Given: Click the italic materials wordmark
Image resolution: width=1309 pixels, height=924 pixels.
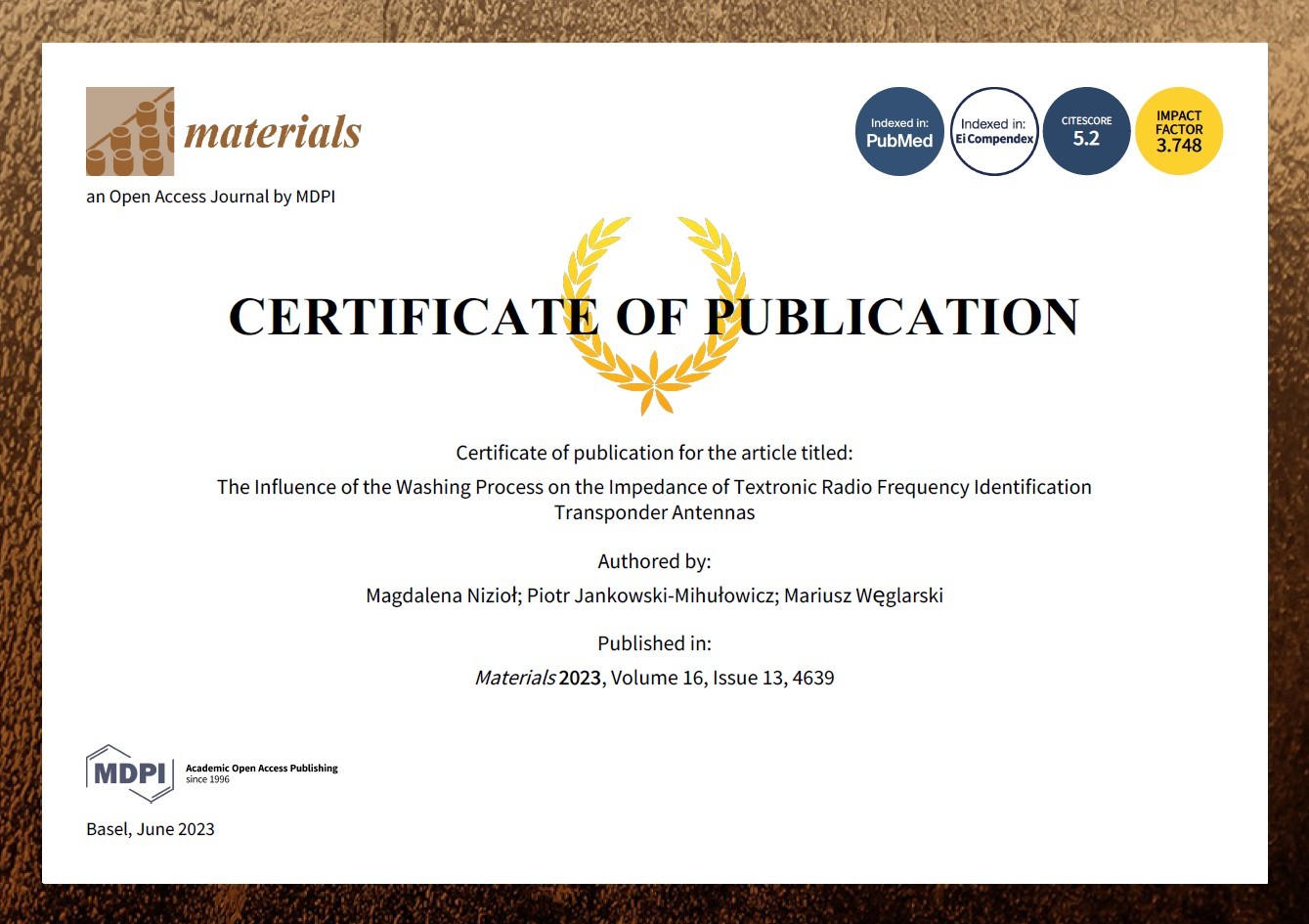Looking at the screenshot, I should 273,132.
